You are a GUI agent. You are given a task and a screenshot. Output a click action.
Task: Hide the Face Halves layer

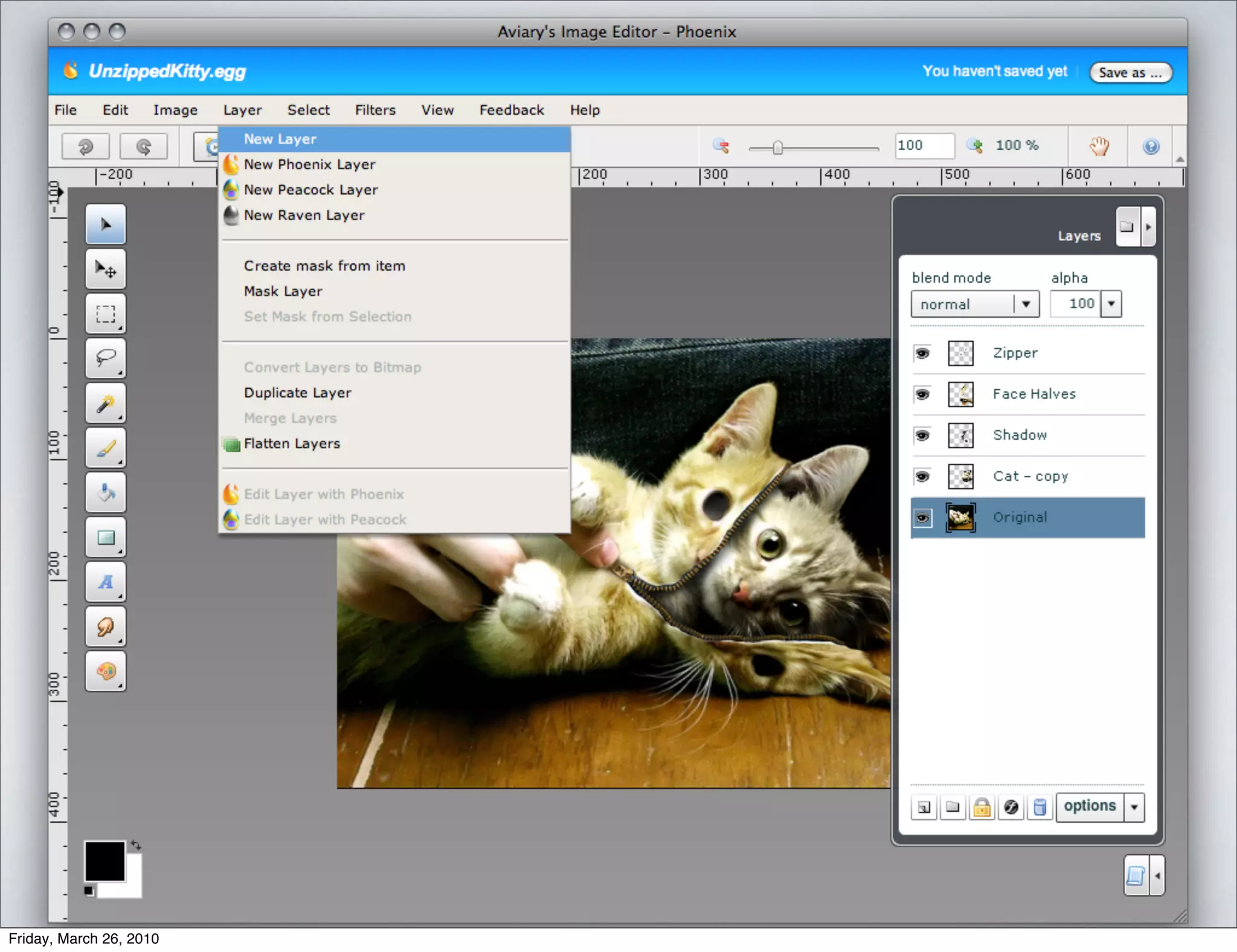pyautogui.click(x=922, y=394)
